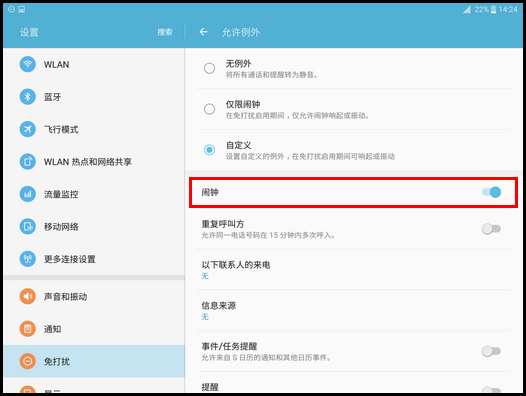
Task: Select the 自定义 radio button
Action: point(209,150)
